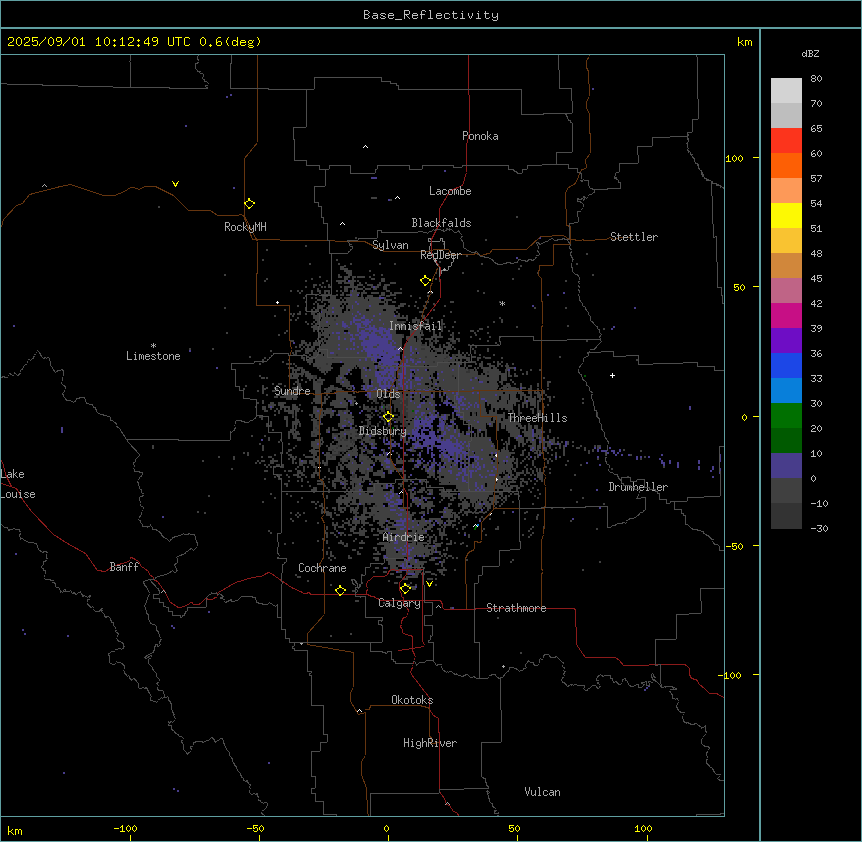Image resolution: width=862 pixels, height=842 pixels.
Task: Click the Drumheller label
Action: (x=638, y=487)
